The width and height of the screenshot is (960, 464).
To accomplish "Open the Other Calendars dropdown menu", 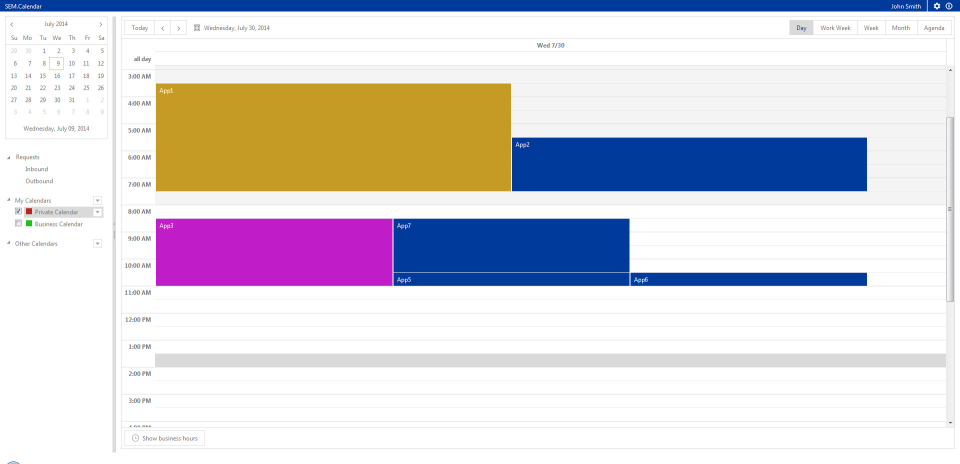I will pyautogui.click(x=97, y=244).
